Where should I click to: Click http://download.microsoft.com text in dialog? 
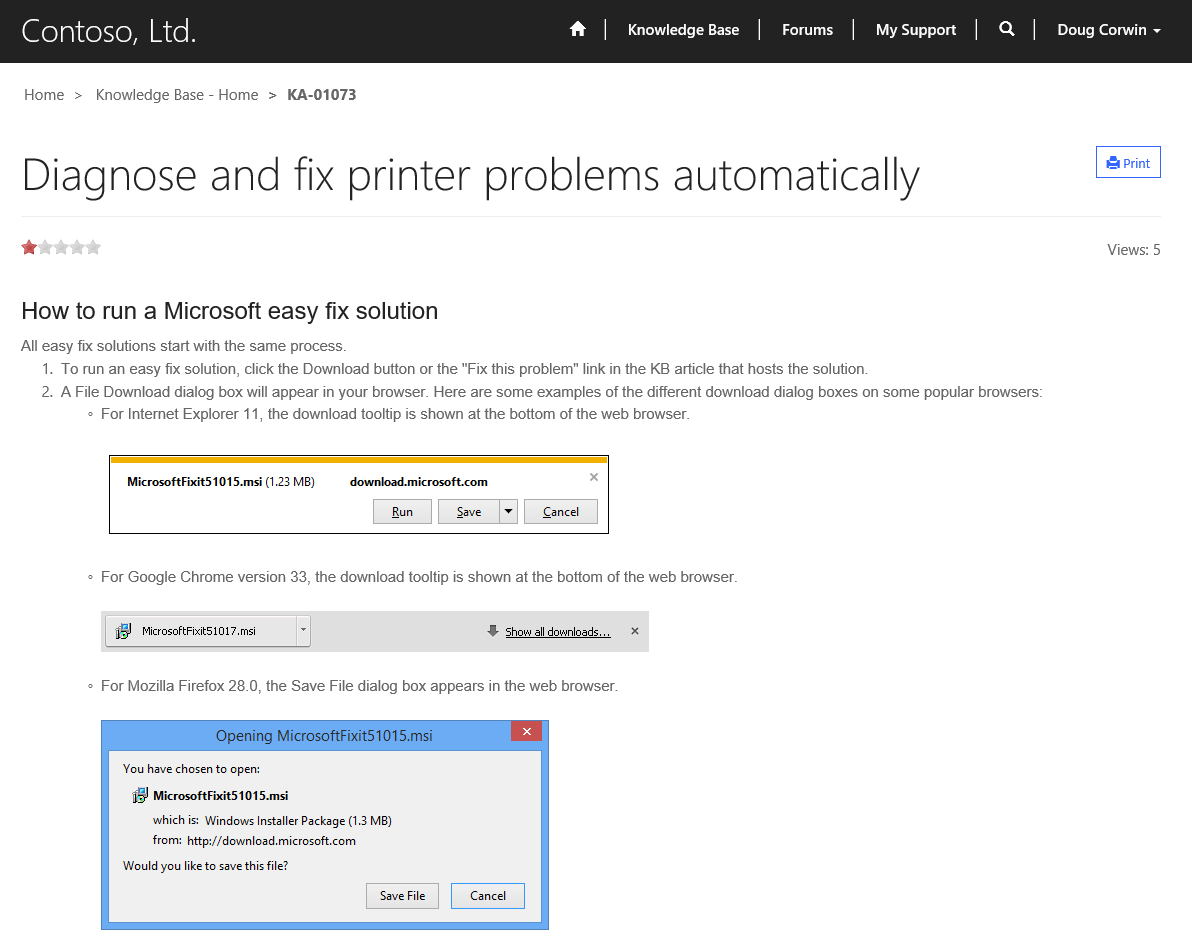coord(271,841)
